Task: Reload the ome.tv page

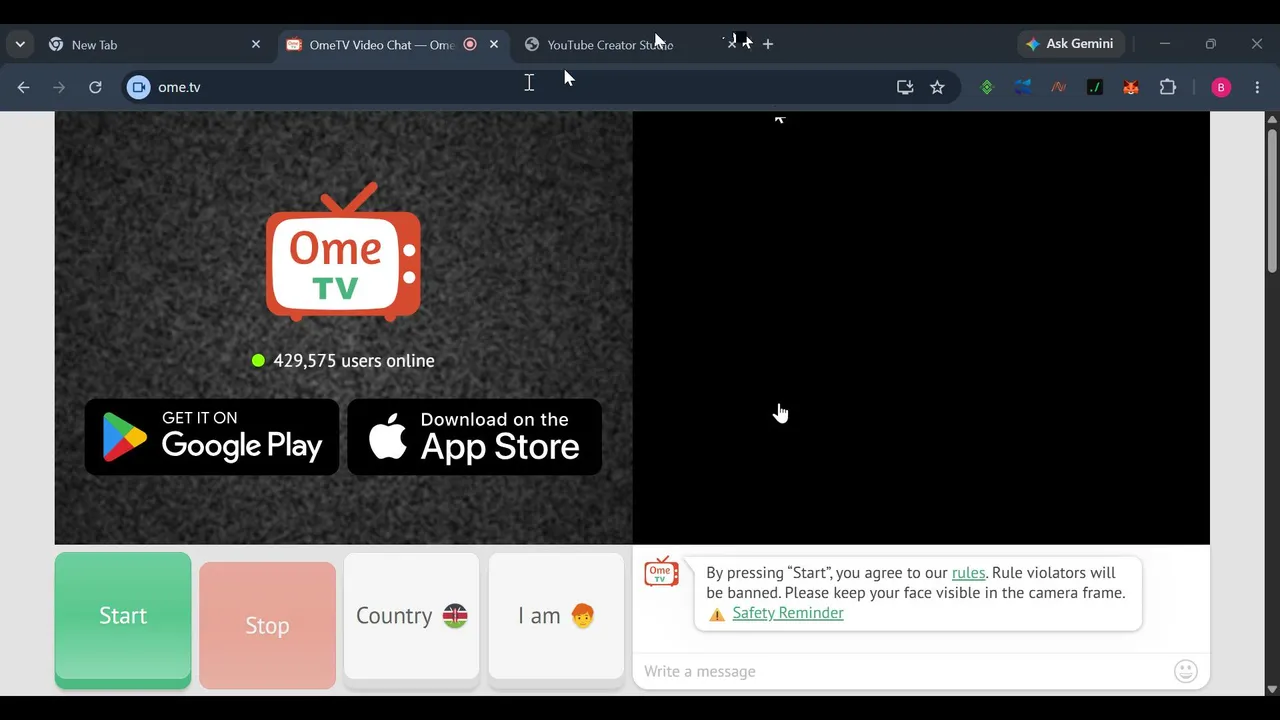Action: pos(95,87)
